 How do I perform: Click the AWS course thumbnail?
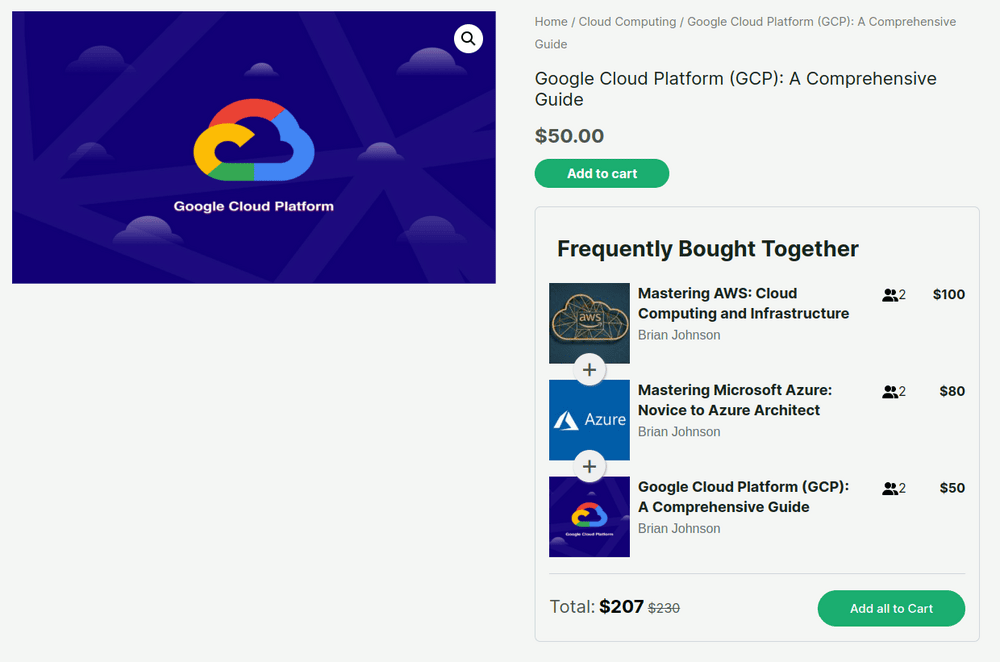pyautogui.click(x=589, y=323)
